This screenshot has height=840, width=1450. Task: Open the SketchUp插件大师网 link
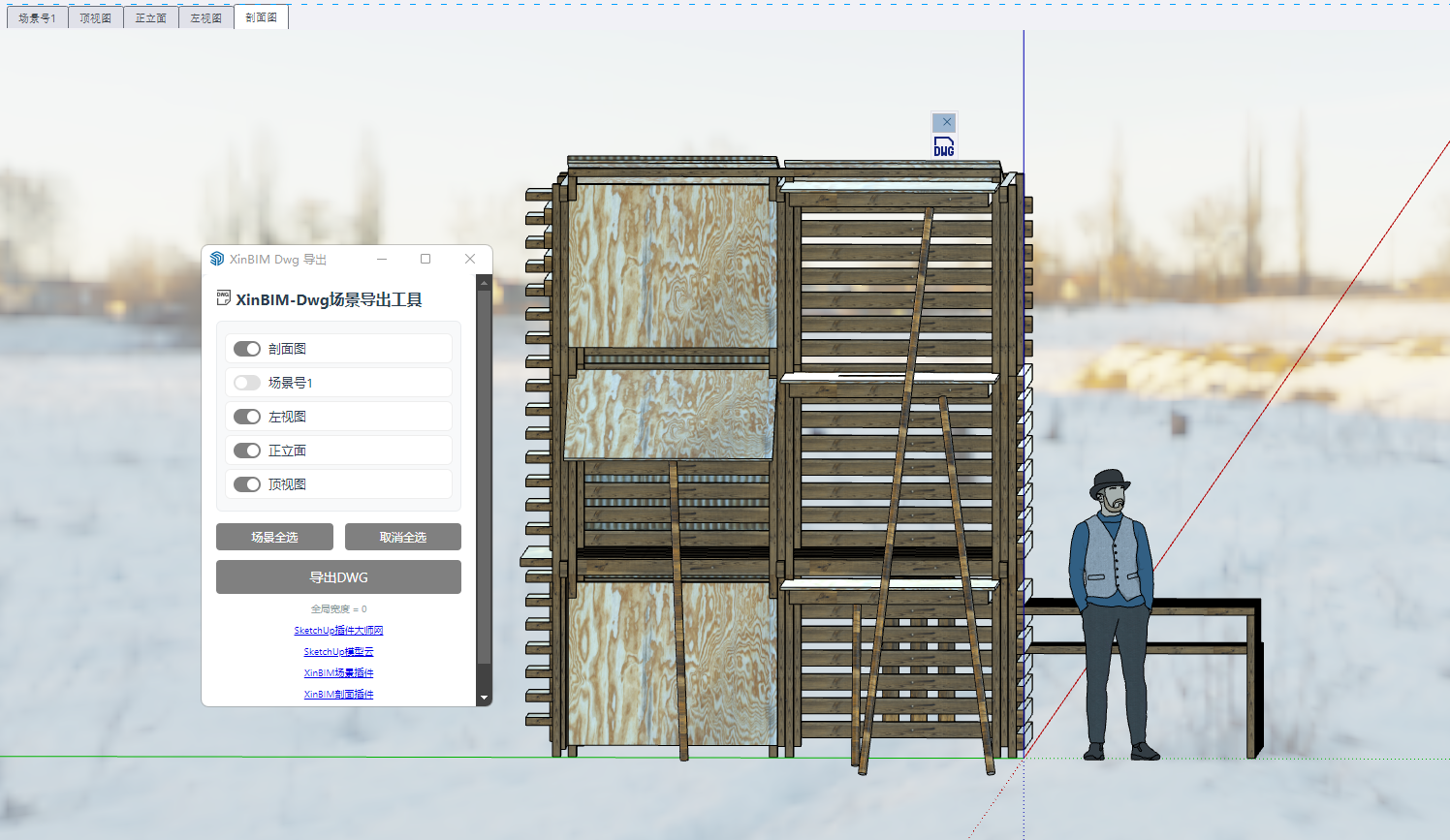tap(338, 631)
